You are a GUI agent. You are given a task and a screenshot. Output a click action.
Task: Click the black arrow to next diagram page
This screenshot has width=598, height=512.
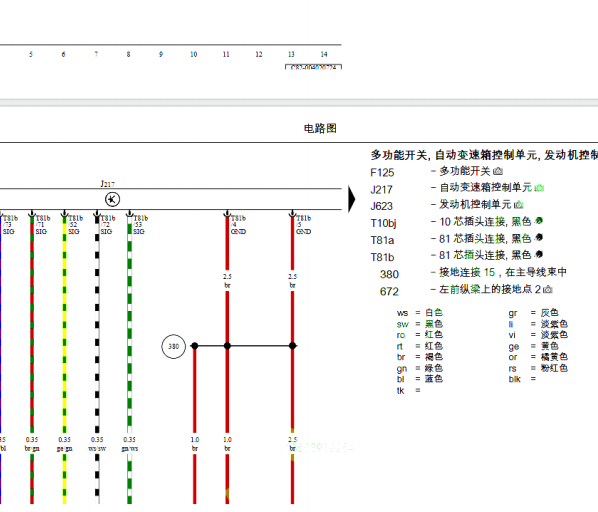click(352, 199)
